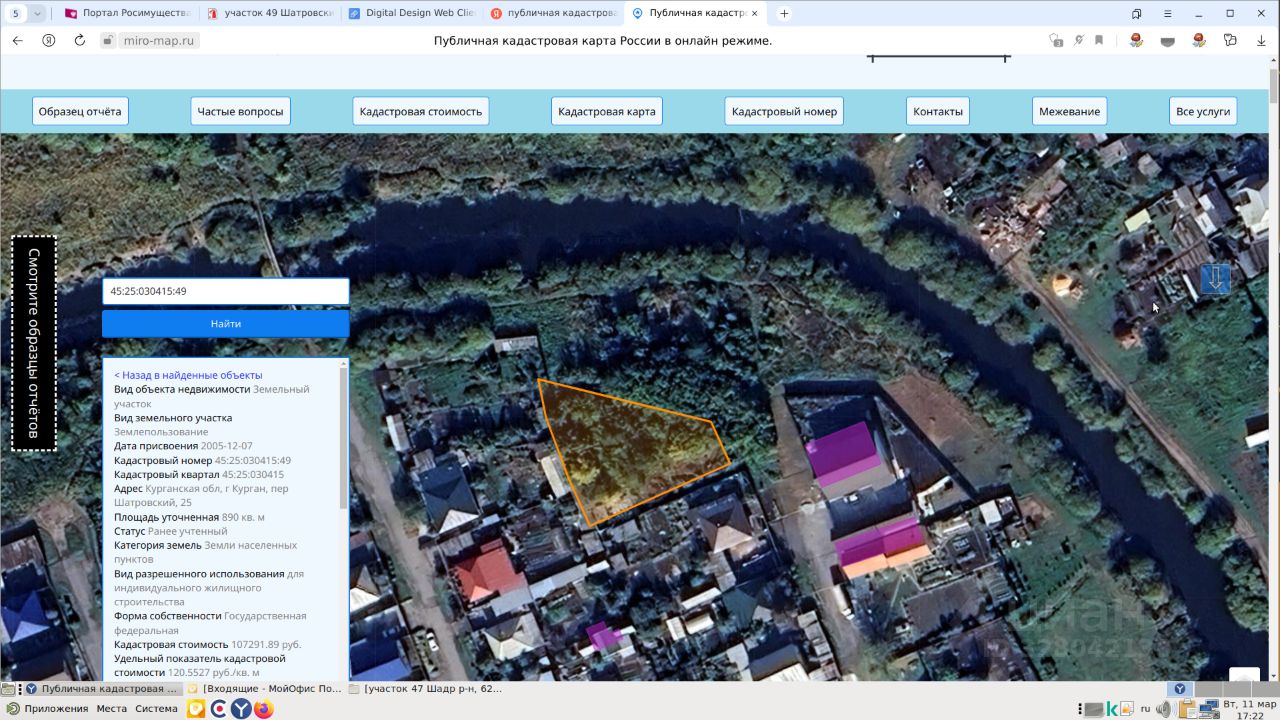The width and height of the screenshot is (1280, 720).
Task: Follow the Назад в найденные объекты link
Action: click(x=188, y=375)
